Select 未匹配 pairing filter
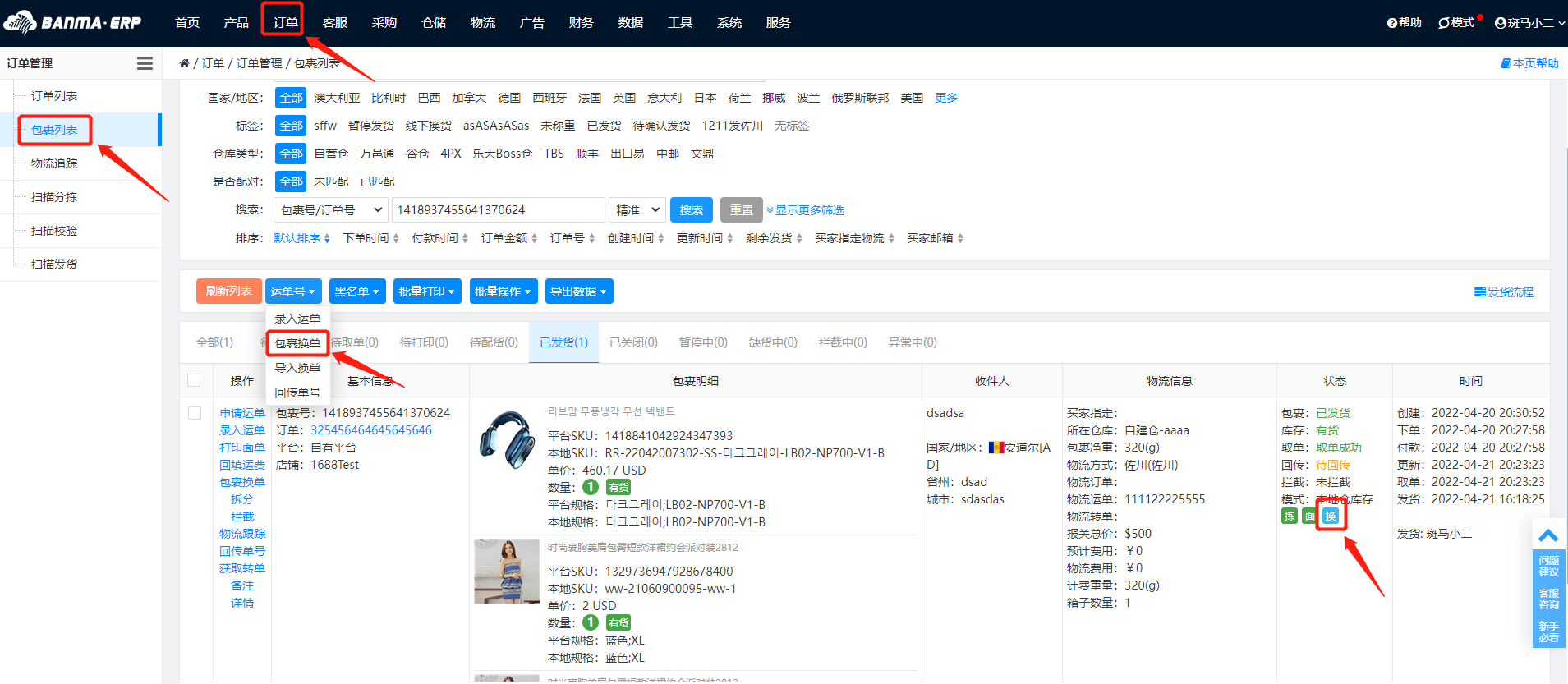This screenshot has height=684, width=1568. tap(331, 181)
